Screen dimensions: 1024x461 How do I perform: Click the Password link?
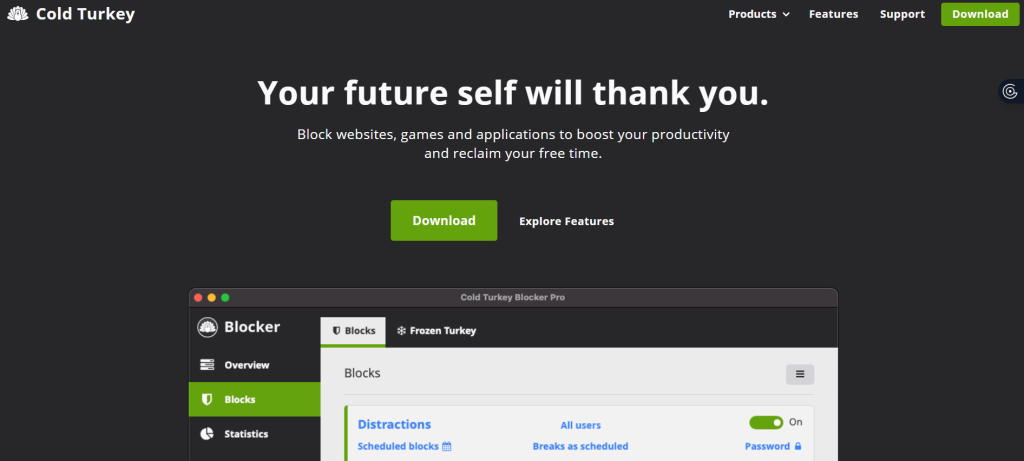pyautogui.click(x=767, y=447)
